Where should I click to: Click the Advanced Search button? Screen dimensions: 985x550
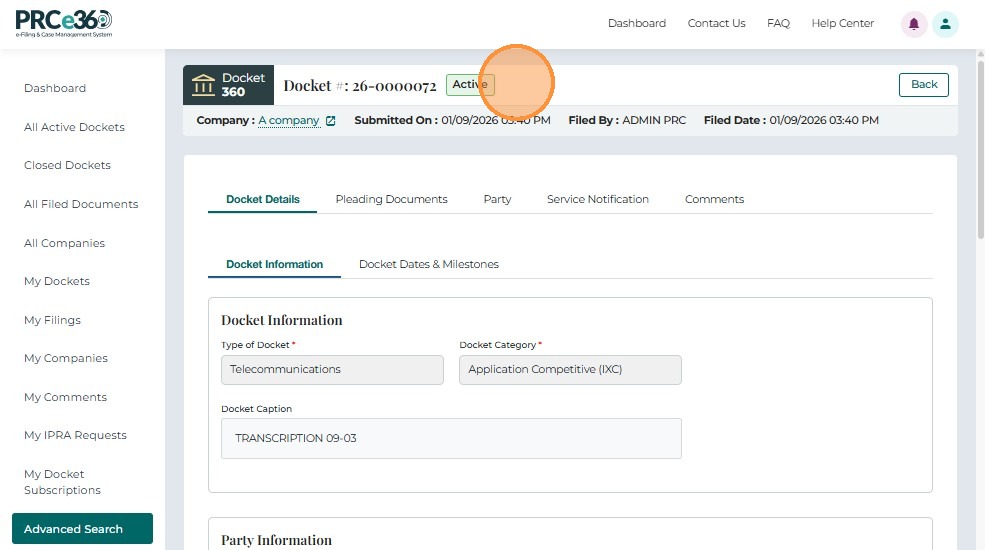[x=82, y=529]
